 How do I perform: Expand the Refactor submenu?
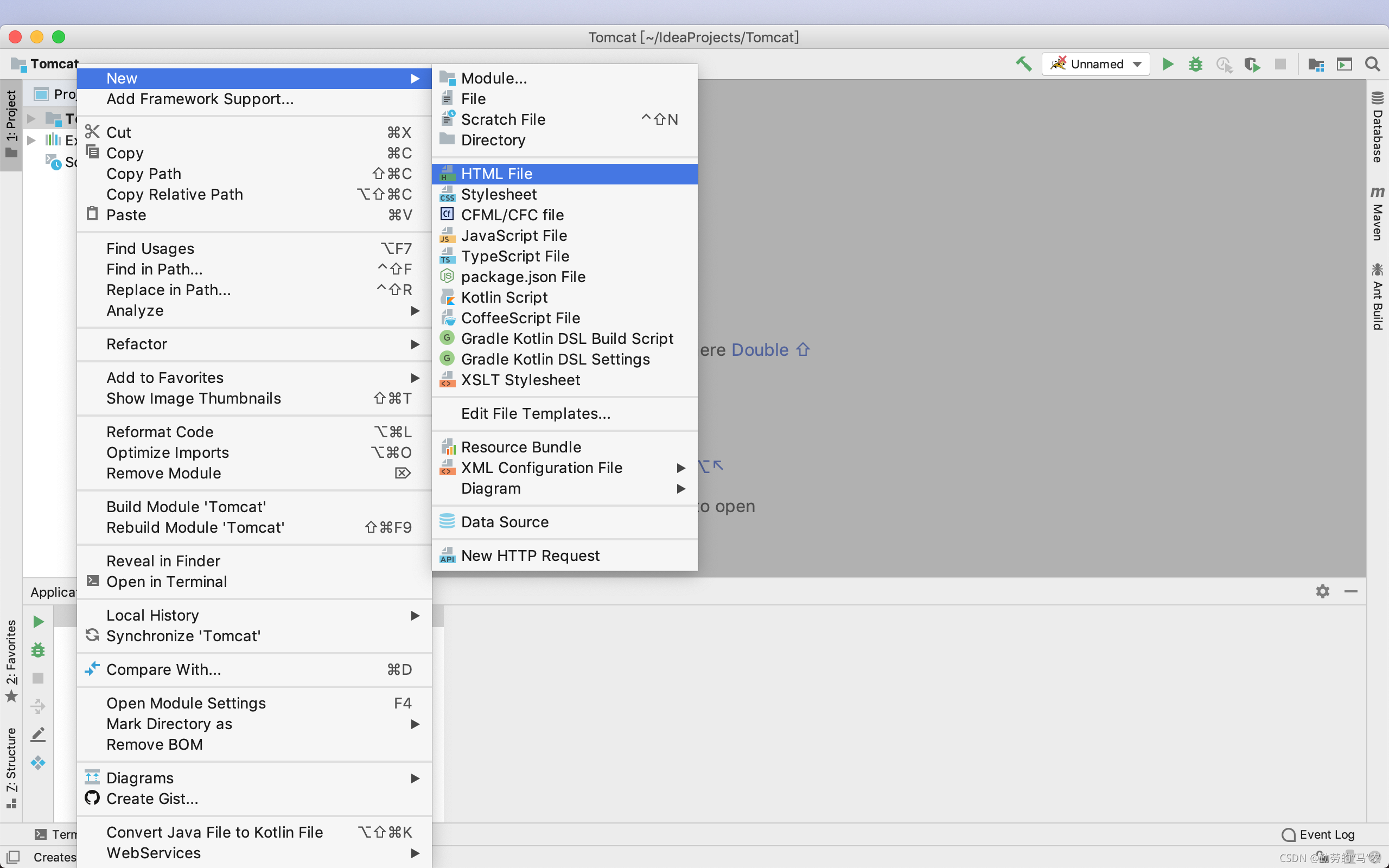pyautogui.click(x=254, y=344)
